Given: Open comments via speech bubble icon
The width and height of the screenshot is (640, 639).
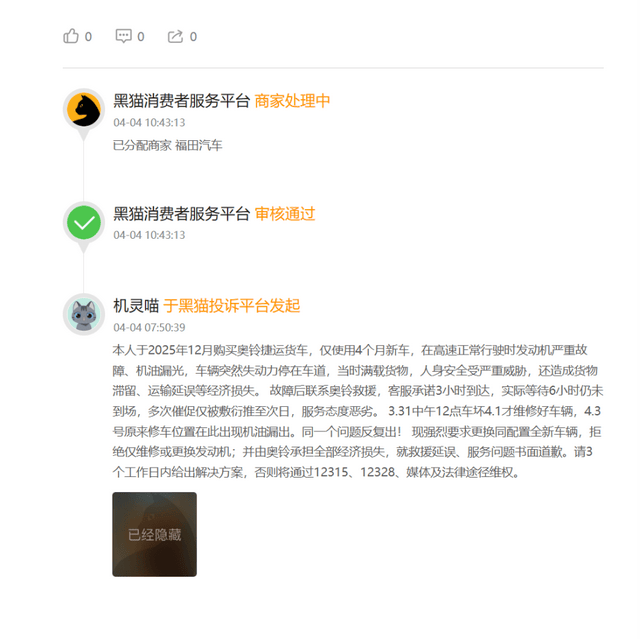Looking at the screenshot, I should [x=123, y=36].
